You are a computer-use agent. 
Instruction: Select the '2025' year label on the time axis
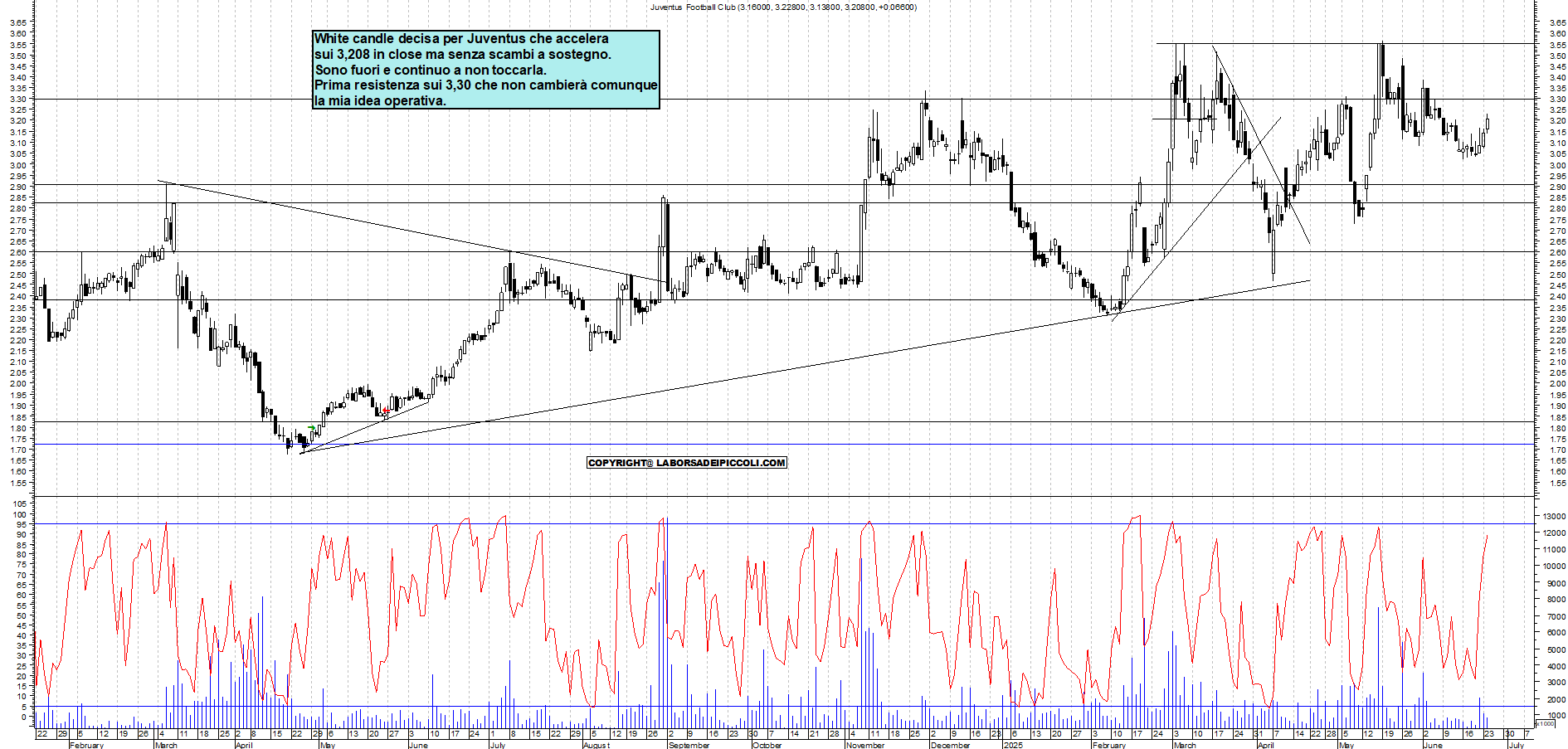pos(1012,745)
